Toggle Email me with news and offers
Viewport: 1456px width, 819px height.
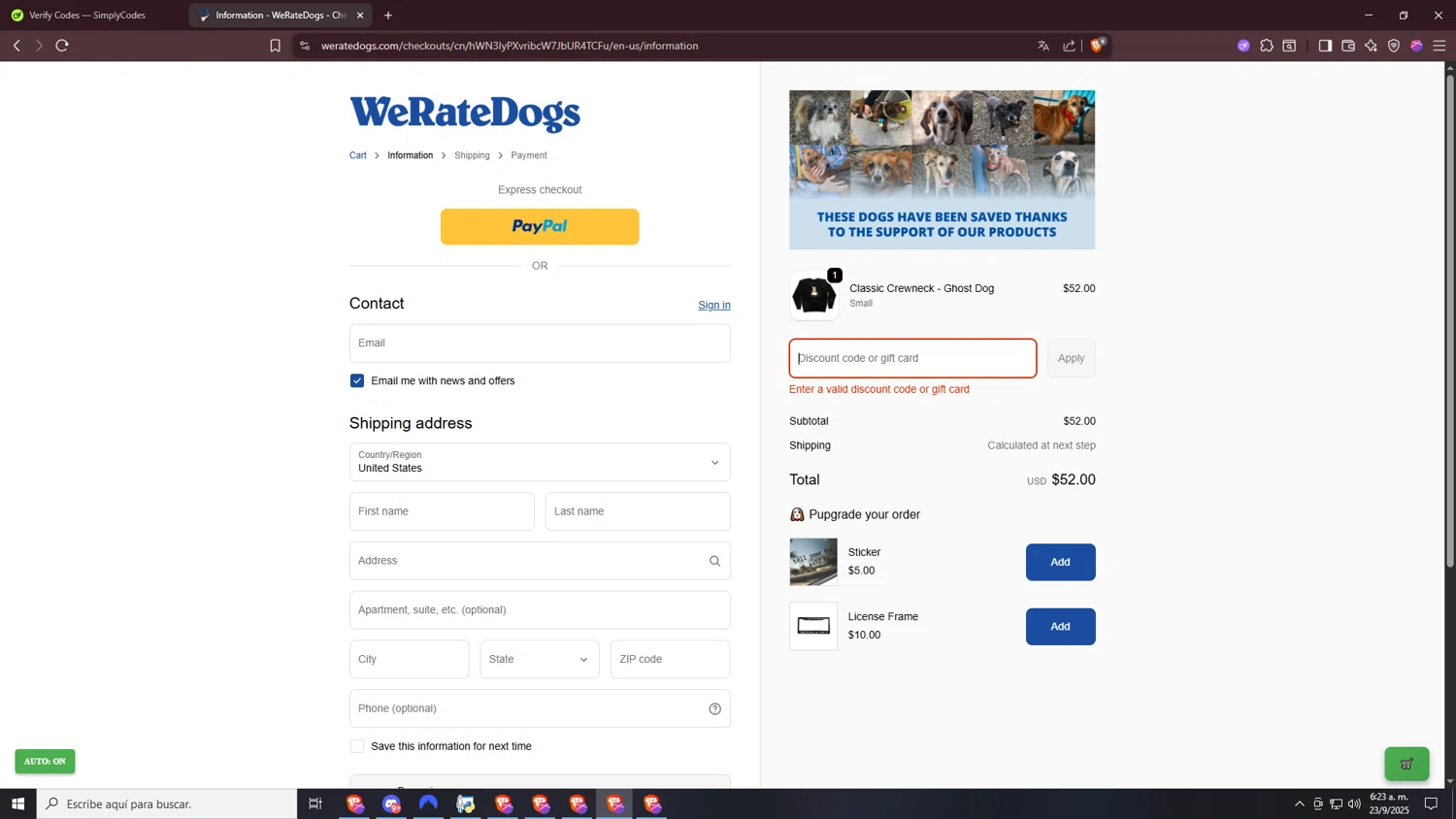(x=357, y=380)
